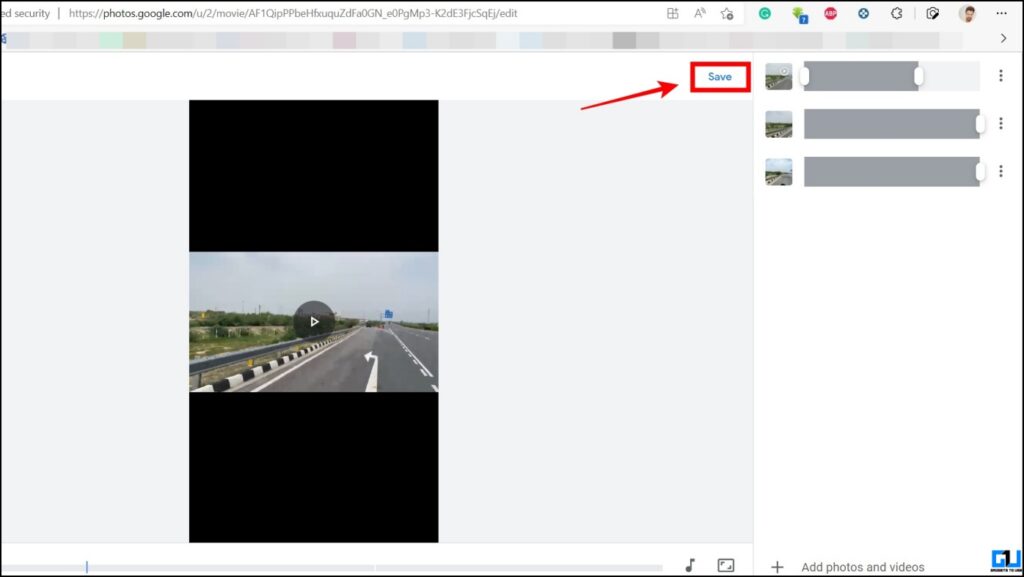Click the timeline playhead marker

(87, 567)
